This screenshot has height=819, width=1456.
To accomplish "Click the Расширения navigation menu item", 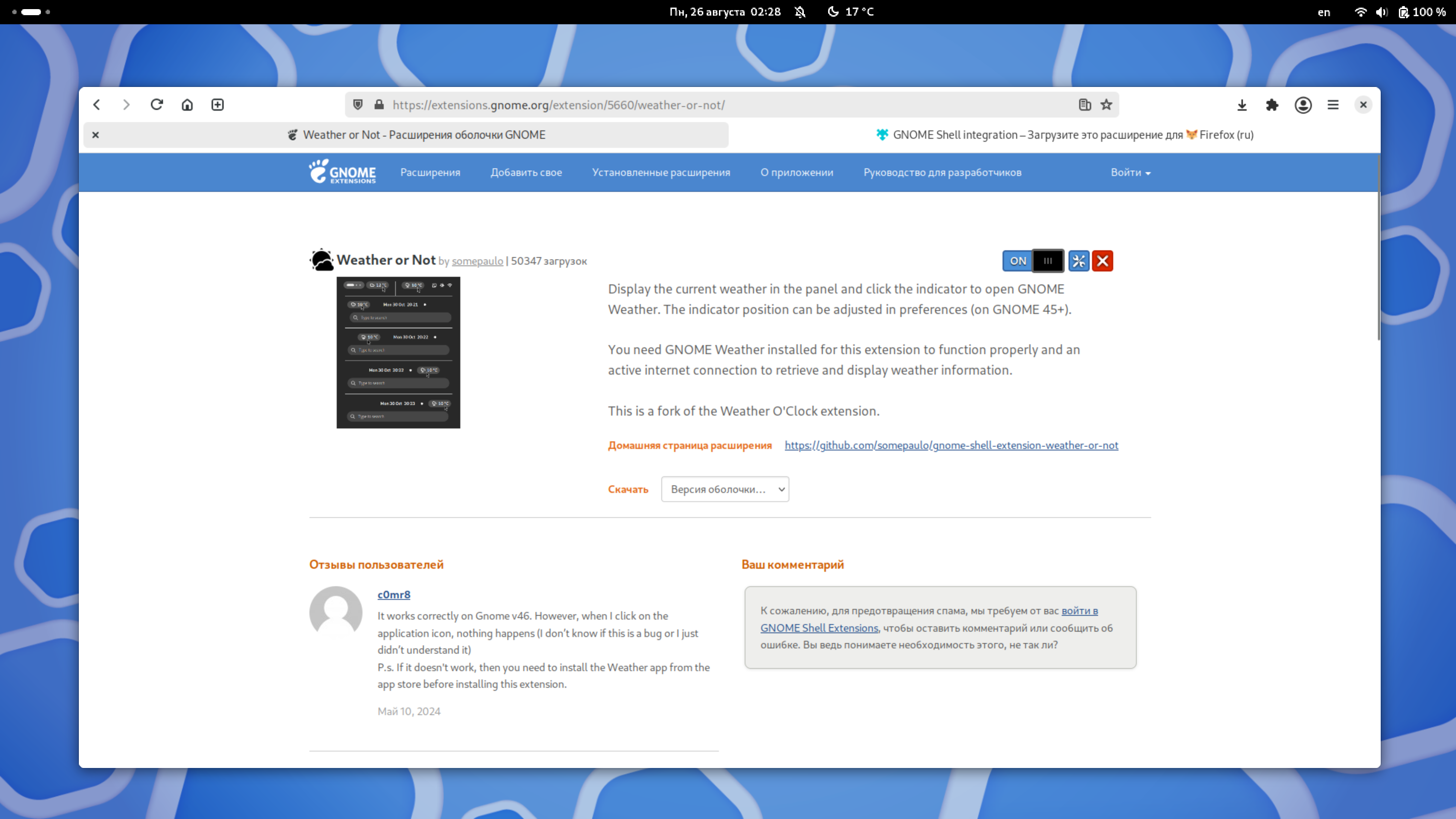I will point(430,172).
